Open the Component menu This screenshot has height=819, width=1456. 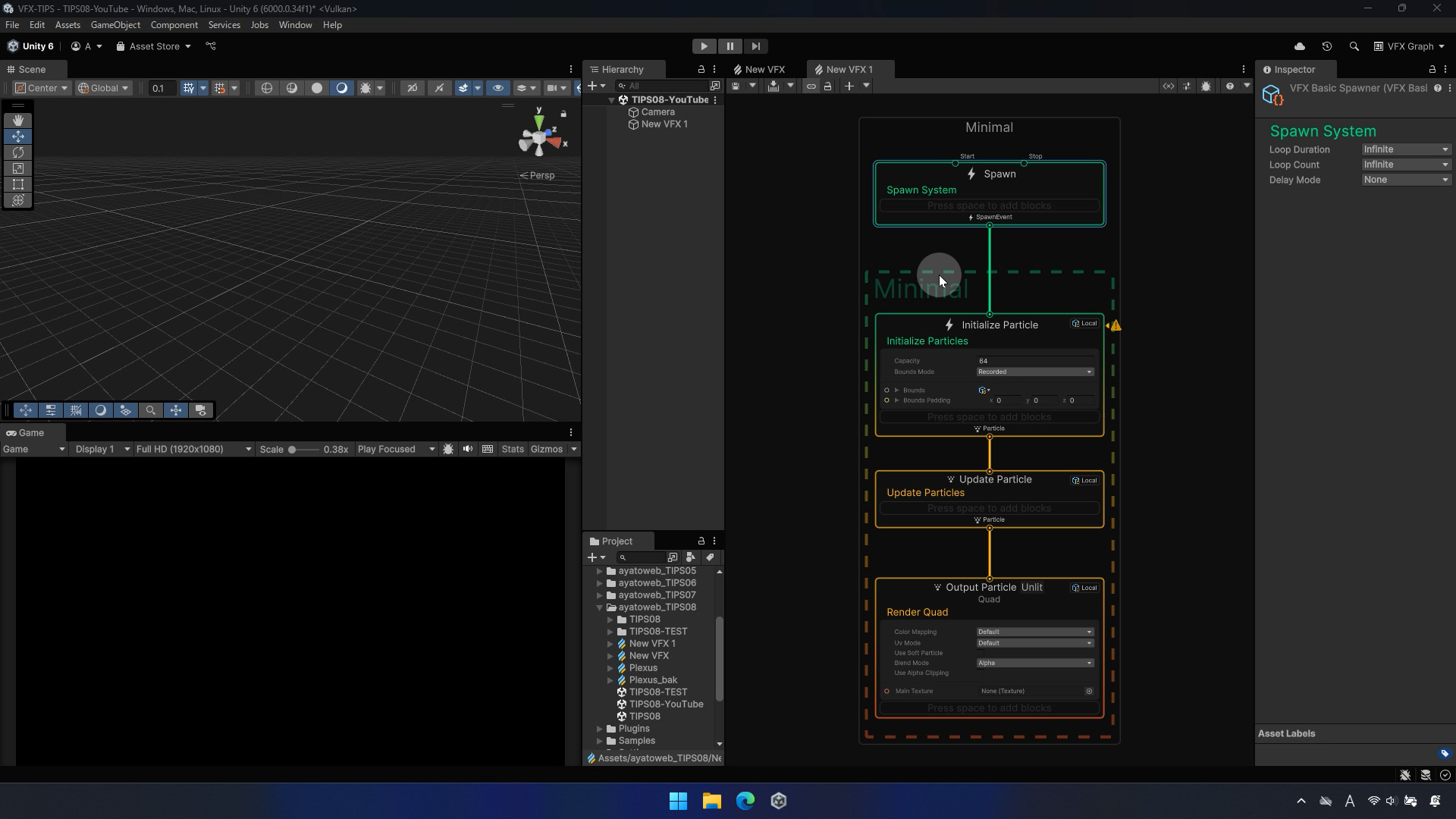174,25
